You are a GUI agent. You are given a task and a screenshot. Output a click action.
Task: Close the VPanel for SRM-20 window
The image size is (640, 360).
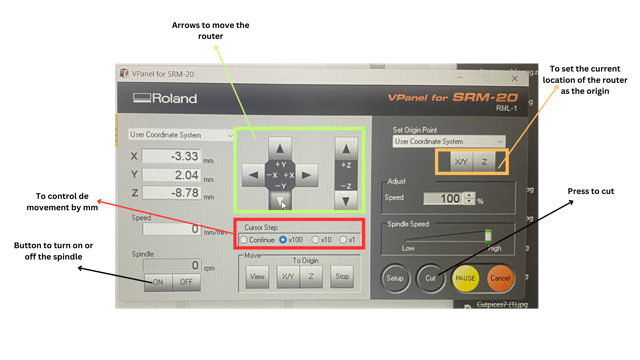click(515, 78)
